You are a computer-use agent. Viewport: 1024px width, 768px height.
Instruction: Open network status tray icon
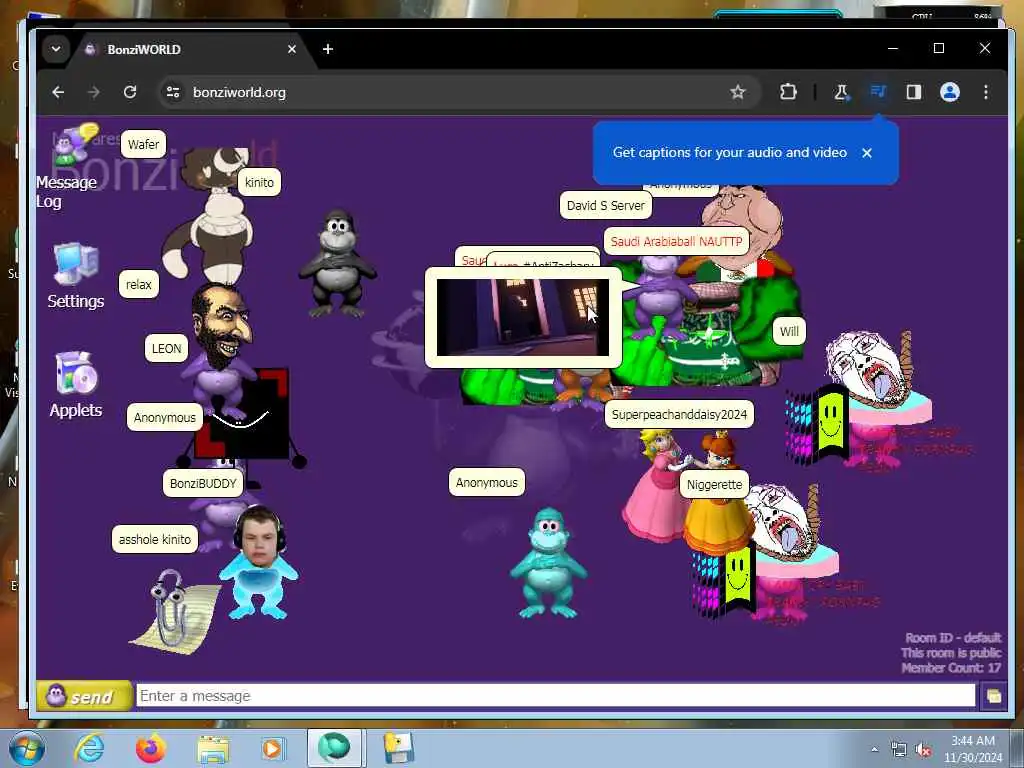899,749
